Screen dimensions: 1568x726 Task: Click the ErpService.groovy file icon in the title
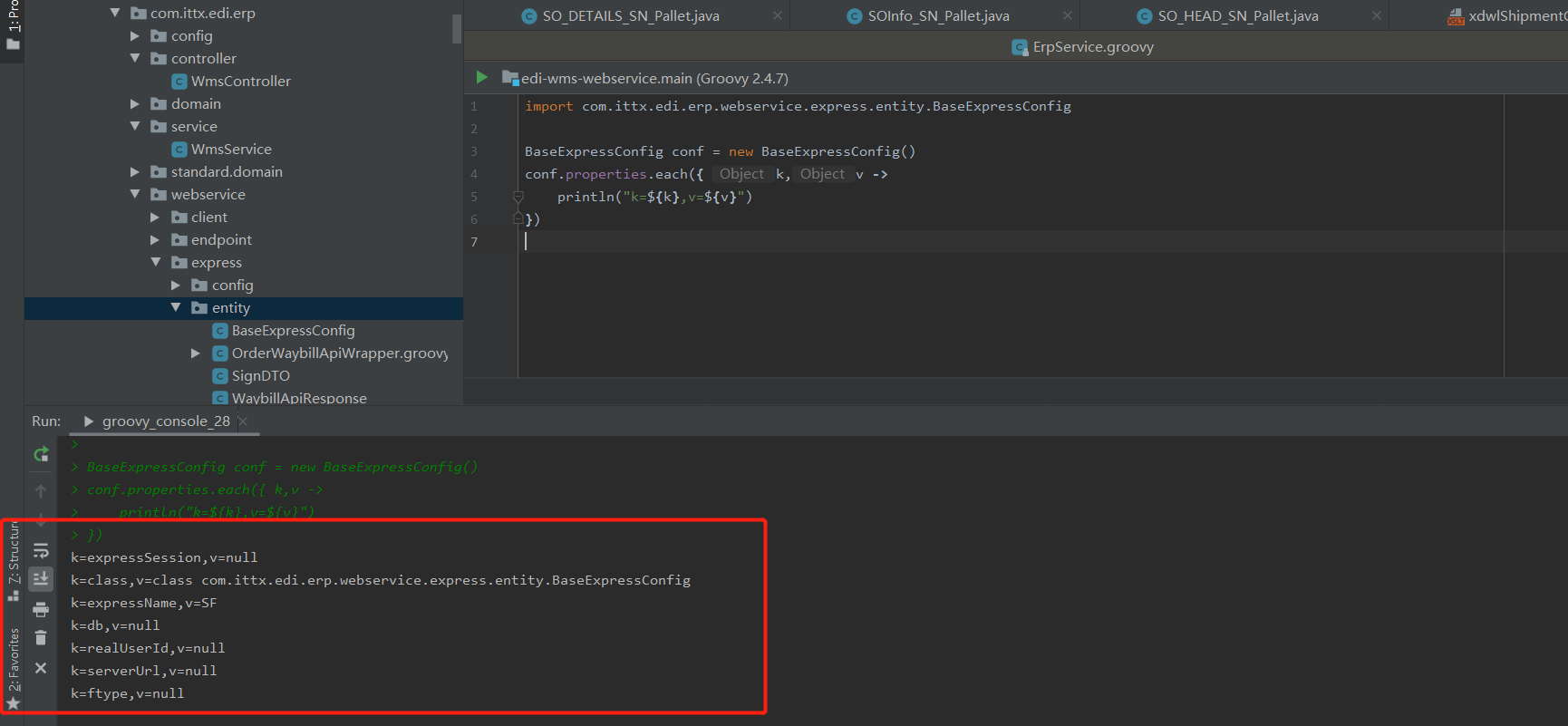[x=1020, y=47]
